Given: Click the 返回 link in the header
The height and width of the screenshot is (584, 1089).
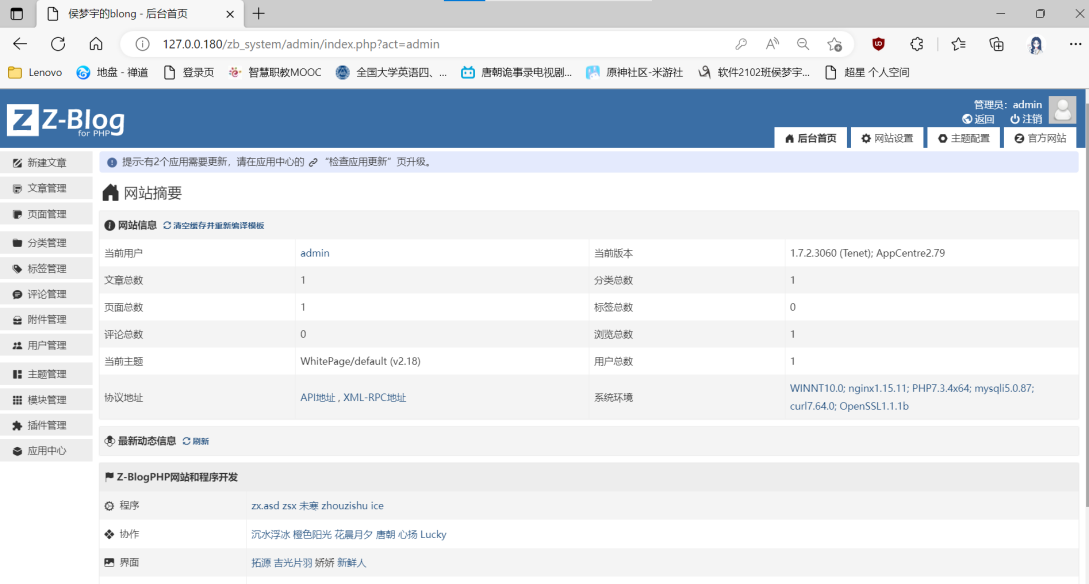Looking at the screenshot, I should (x=978, y=119).
